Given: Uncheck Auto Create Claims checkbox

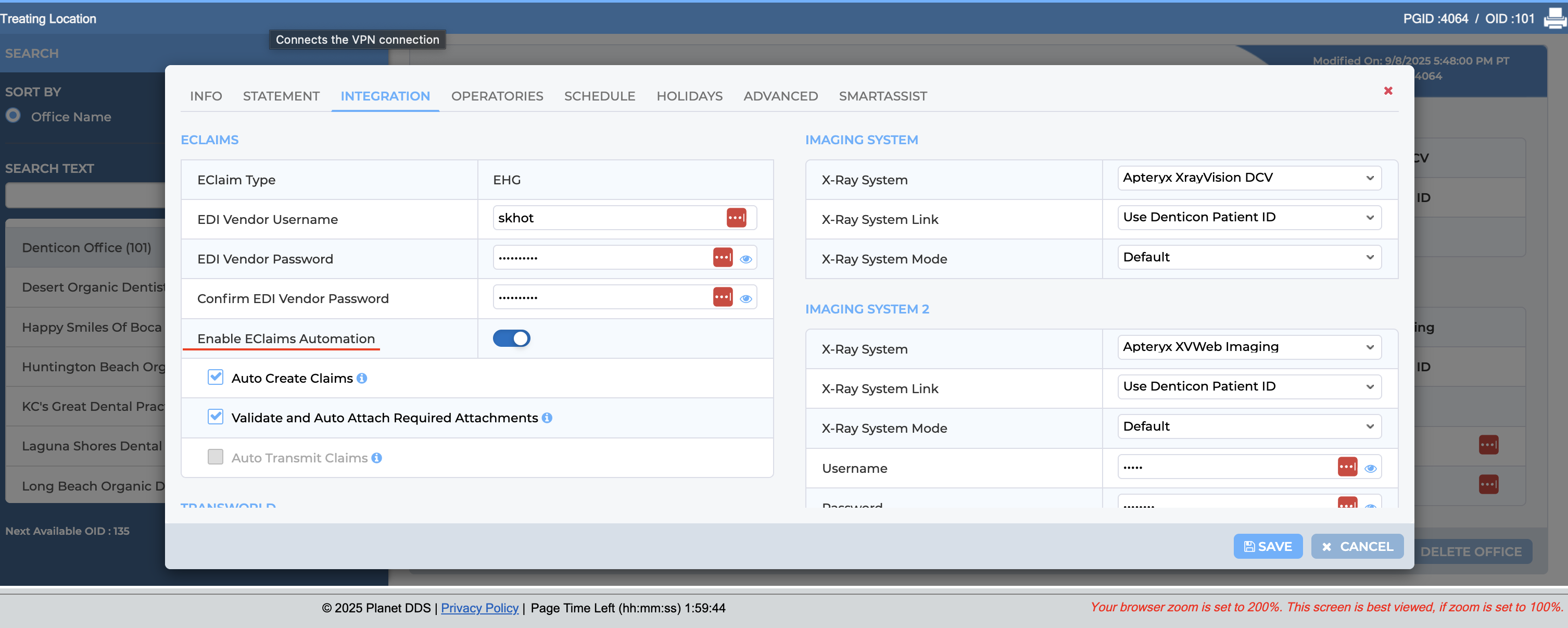Looking at the screenshot, I should (x=216, y=377).
